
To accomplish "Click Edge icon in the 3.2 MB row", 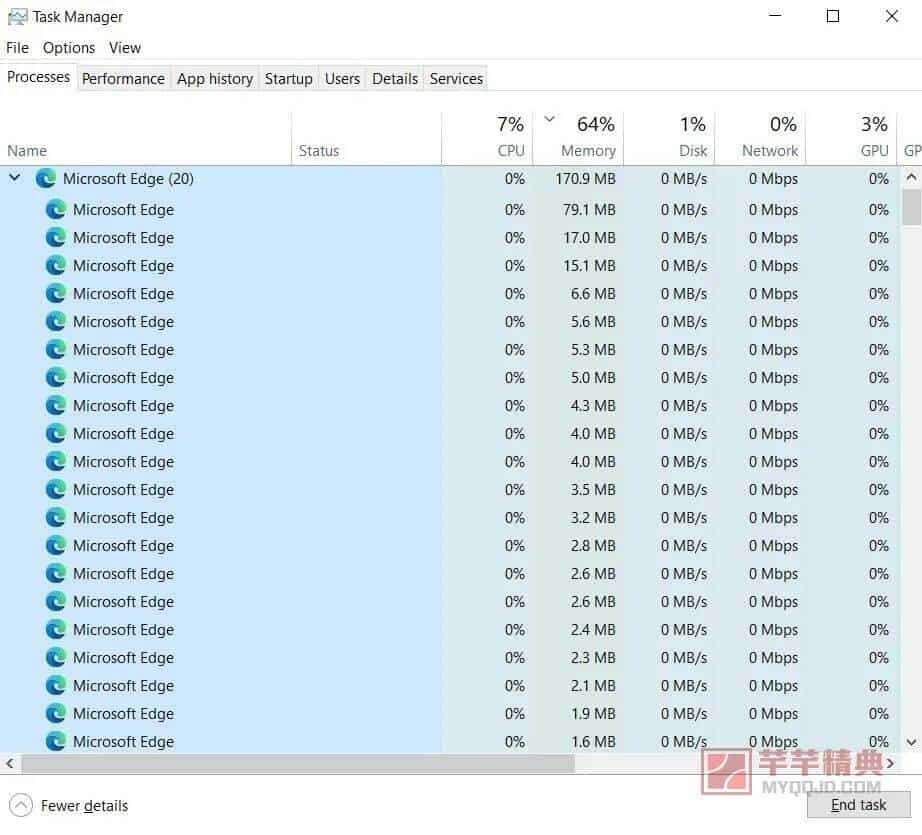I will [x=55, y=517].
